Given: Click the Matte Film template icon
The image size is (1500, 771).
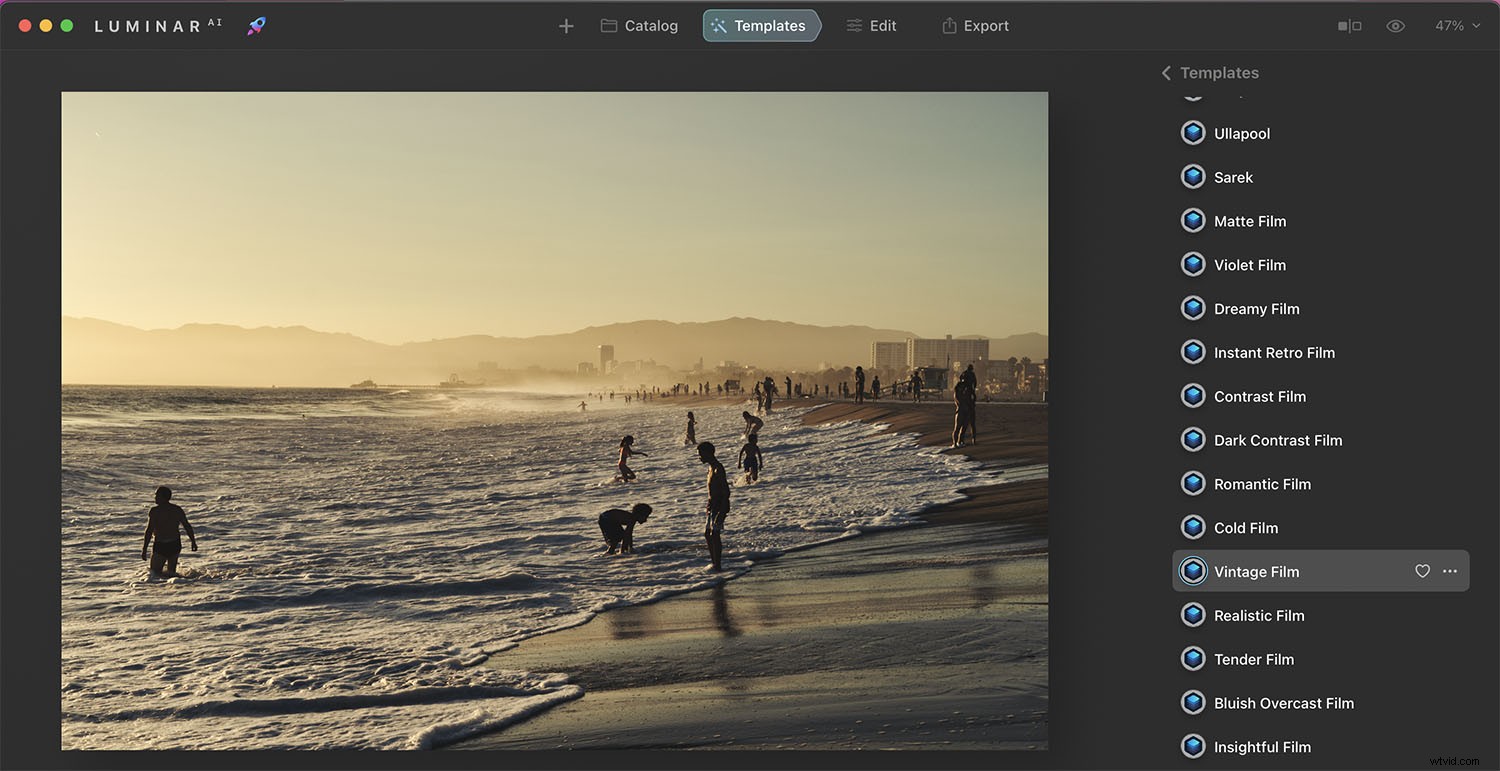Looking at the screenshot, I should point(1193,220).
